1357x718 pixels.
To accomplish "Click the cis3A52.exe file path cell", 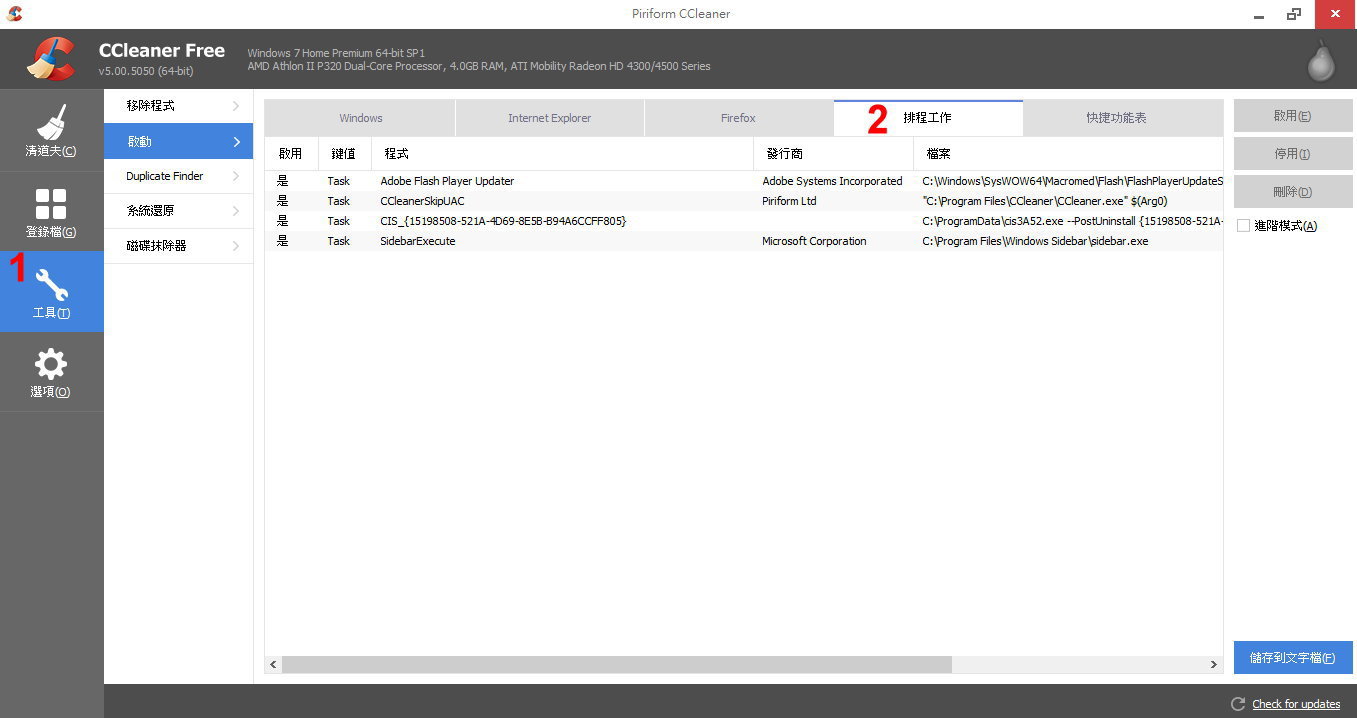I will click(1071, 221).
